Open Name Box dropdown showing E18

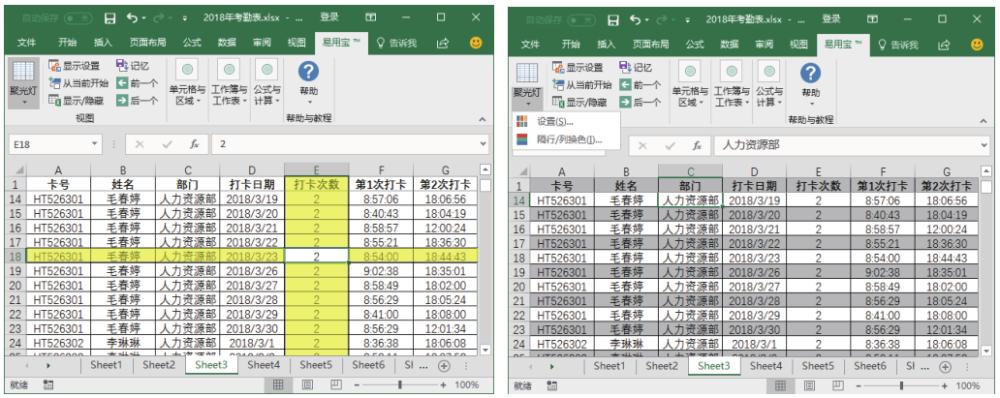[94, 144]
